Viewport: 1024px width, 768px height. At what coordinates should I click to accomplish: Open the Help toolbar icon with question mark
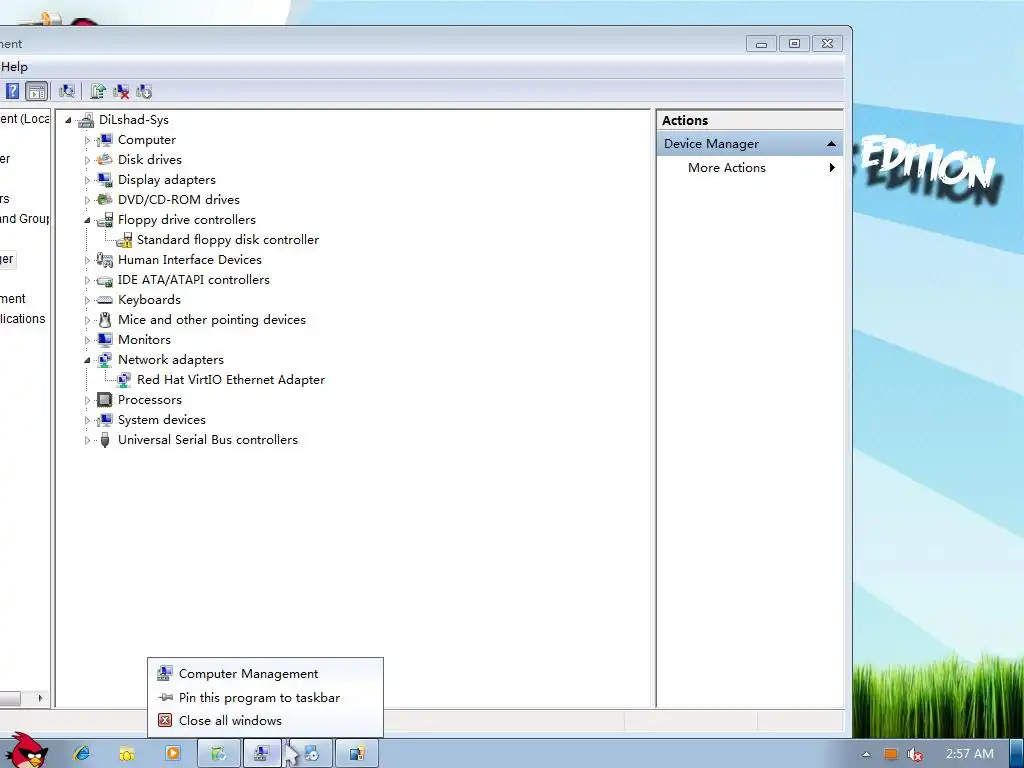12,91
